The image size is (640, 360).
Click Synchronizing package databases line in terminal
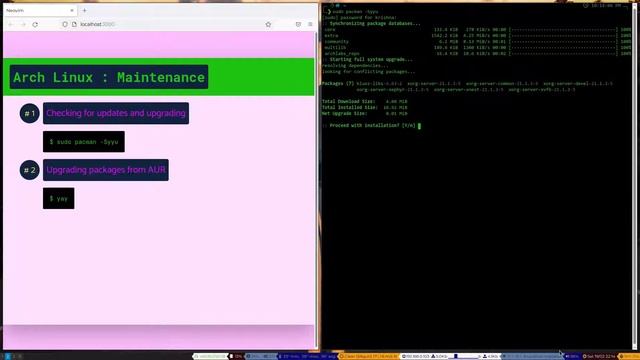[371, 24]
